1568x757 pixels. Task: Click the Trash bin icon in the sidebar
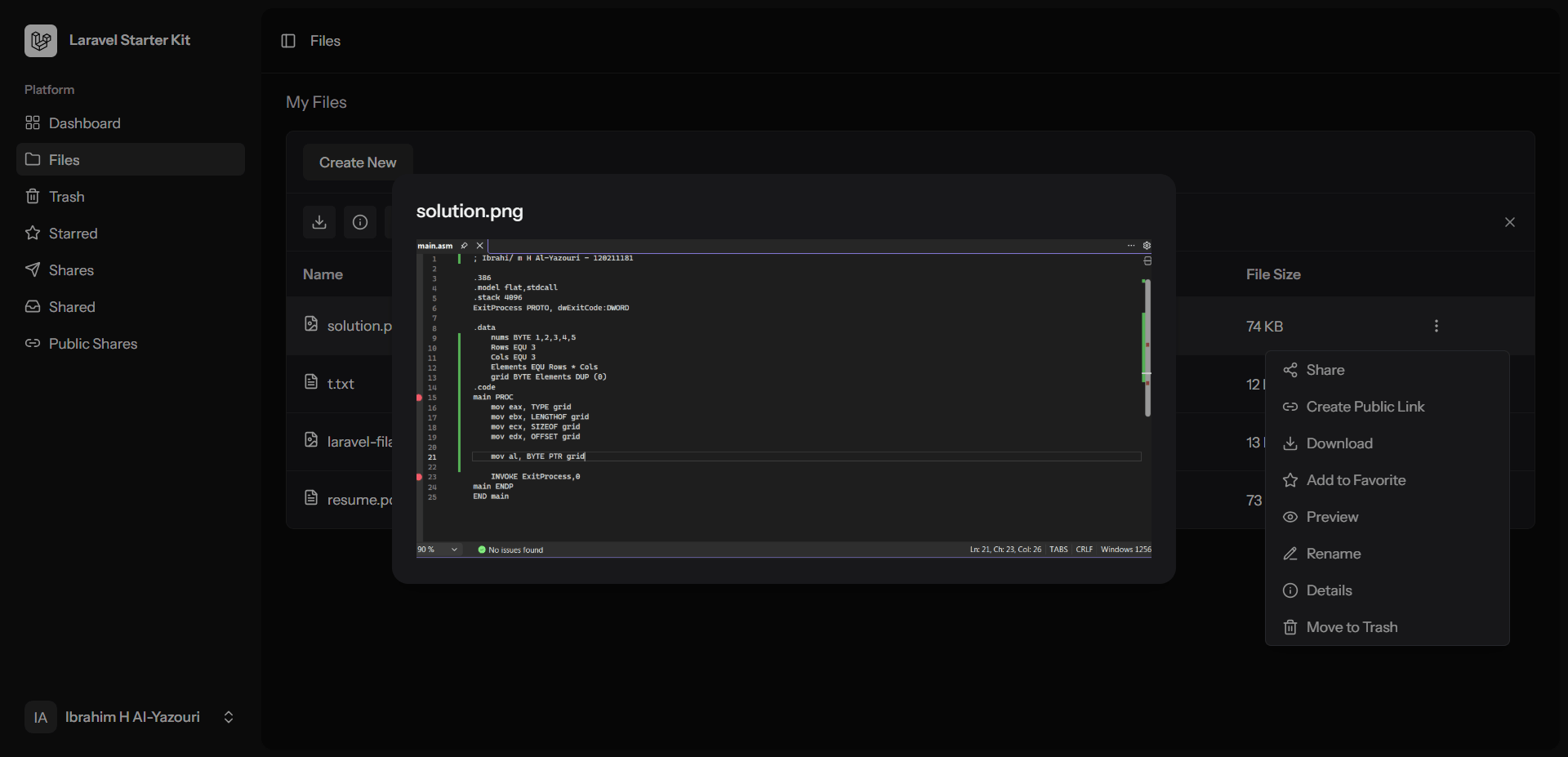33,196
